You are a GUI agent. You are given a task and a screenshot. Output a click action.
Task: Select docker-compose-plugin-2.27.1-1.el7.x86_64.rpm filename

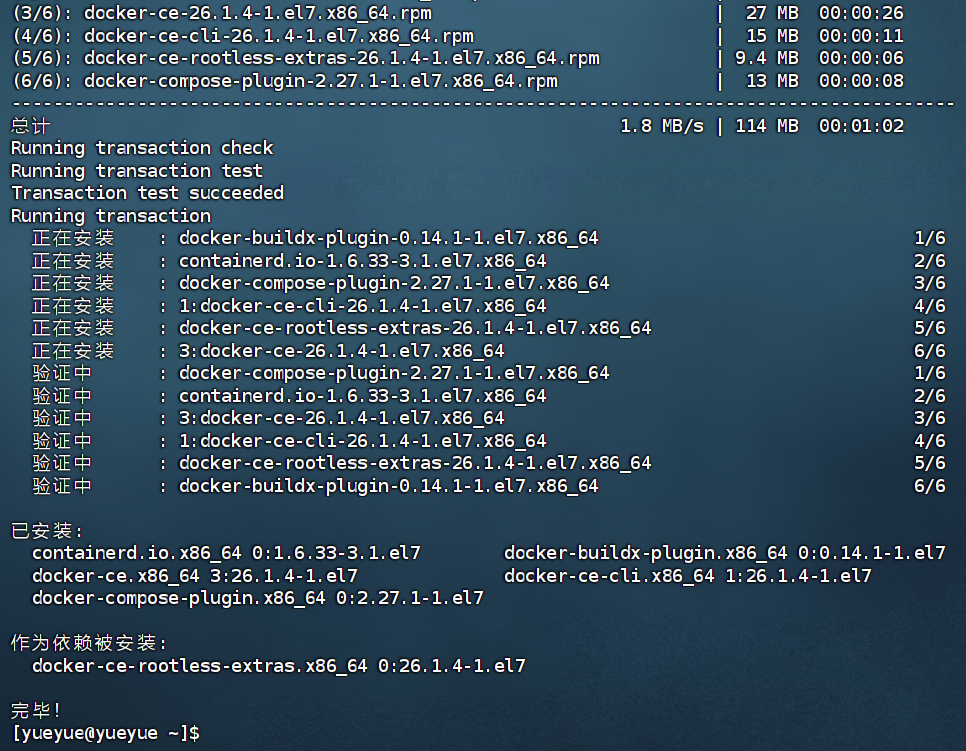click(x=321, y=81)
